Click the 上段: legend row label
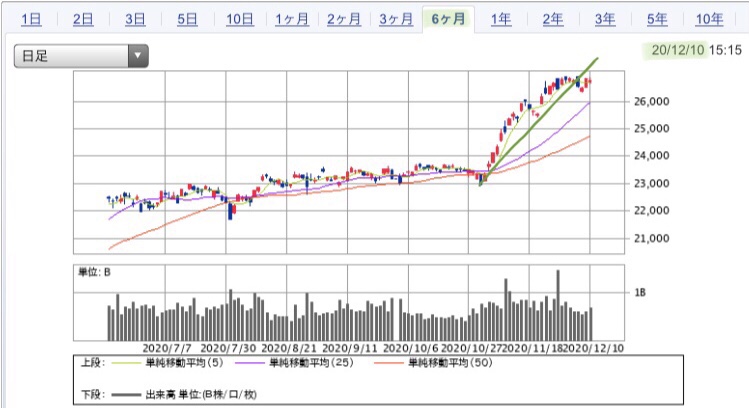Screen dimensions: 749x408 pyautogui.click(x=93, y=363)
